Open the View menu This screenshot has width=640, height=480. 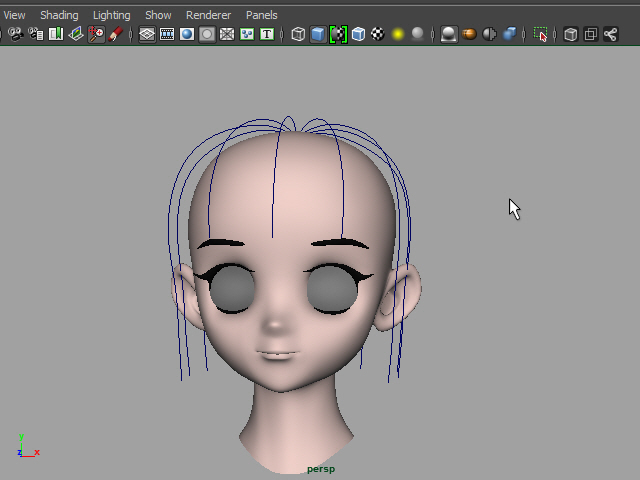pyautogui.click(x=15, y=15)
